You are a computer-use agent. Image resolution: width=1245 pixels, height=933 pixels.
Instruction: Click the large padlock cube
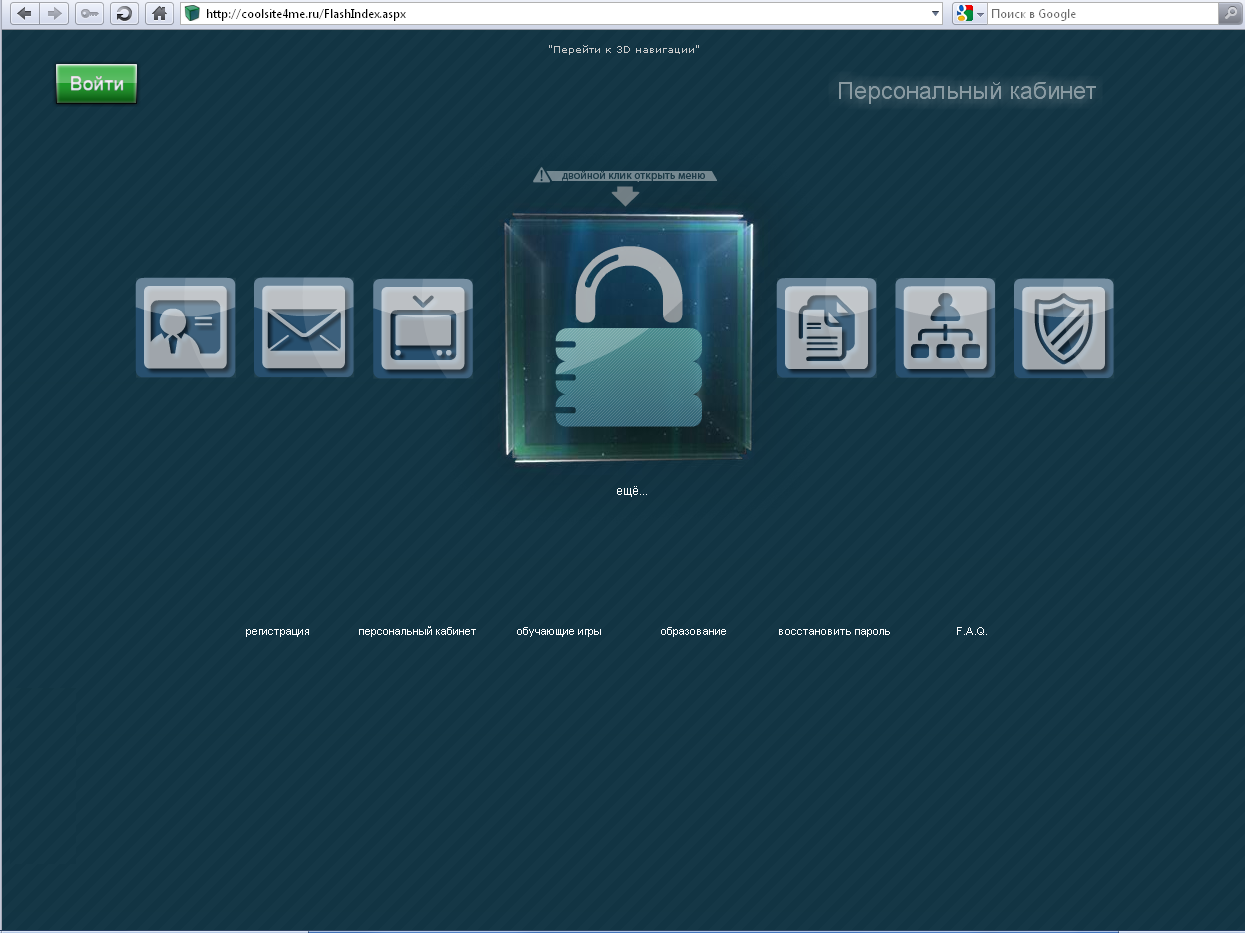(628, 340)
